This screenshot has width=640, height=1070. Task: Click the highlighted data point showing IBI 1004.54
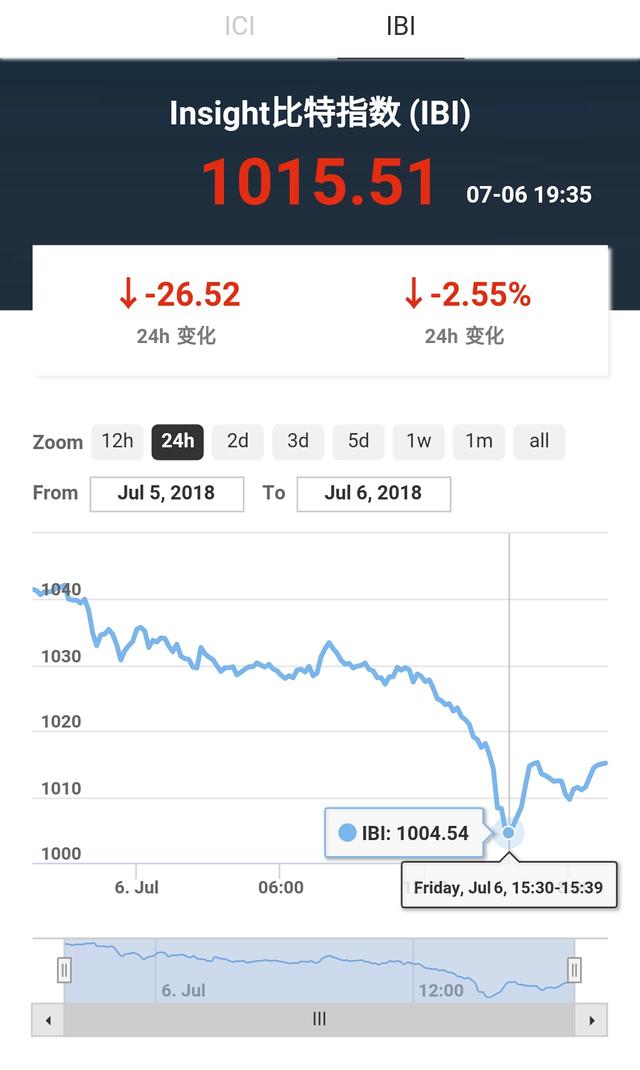(509, 832)
